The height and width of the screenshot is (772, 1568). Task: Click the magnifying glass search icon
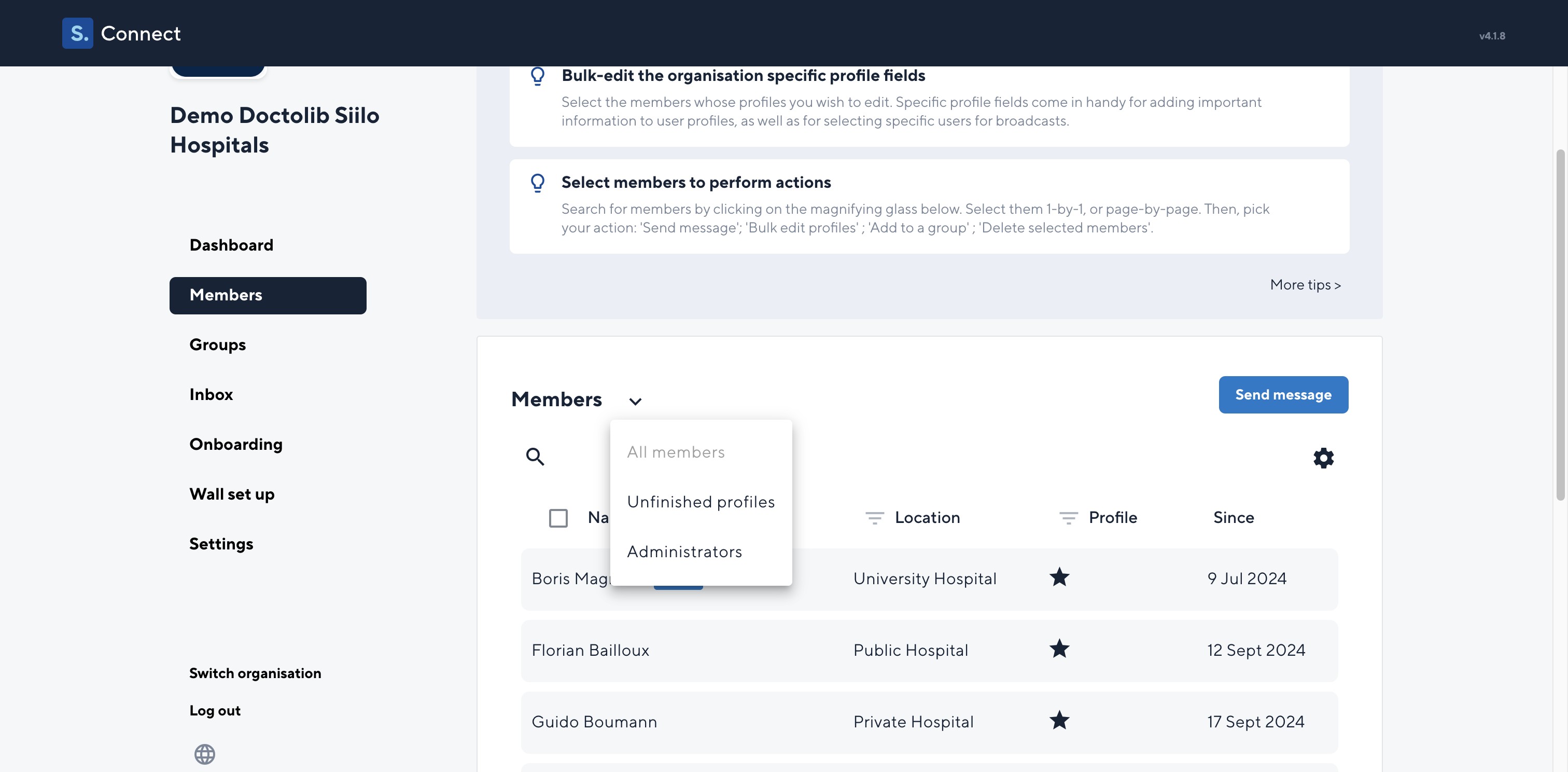click(x=535, y=456)
